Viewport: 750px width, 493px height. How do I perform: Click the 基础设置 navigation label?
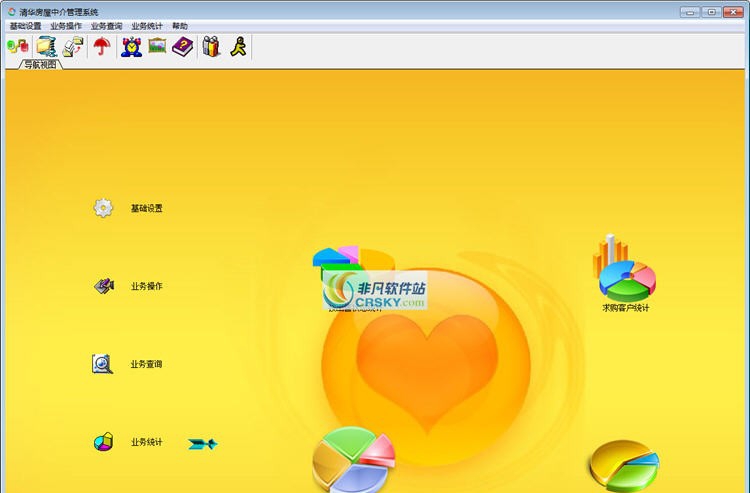147,208
